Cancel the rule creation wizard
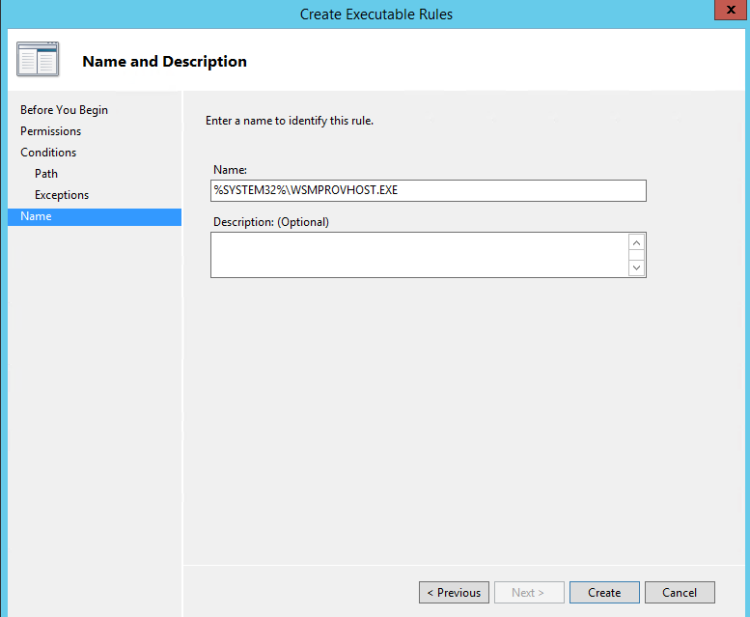The height and width of the screenshot is (617, 750). tap(679, 592)
